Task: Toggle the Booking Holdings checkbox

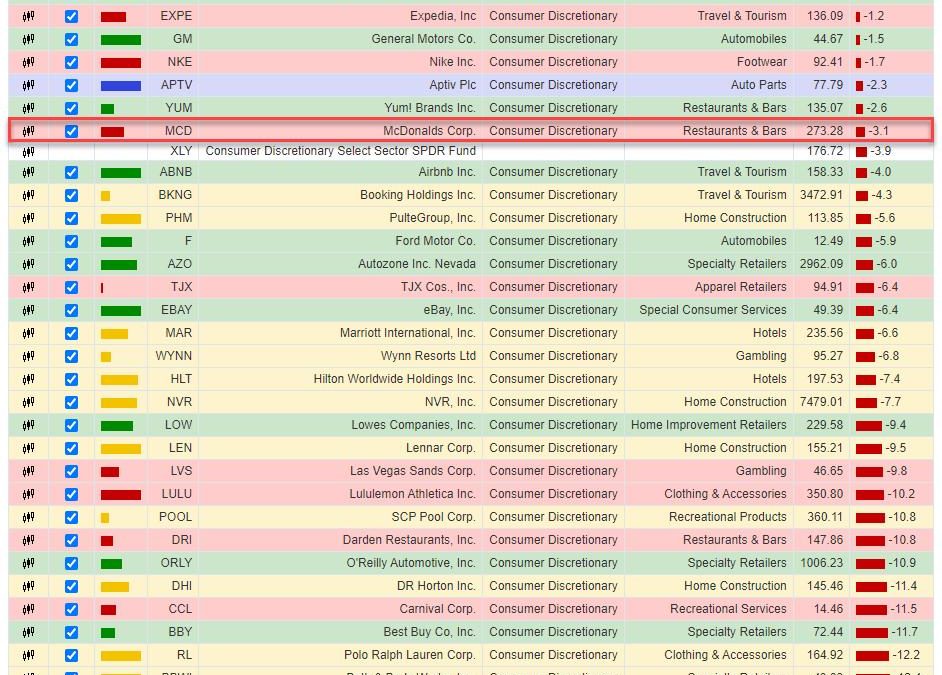Action: pyautogui.click(x=71, y=195)
